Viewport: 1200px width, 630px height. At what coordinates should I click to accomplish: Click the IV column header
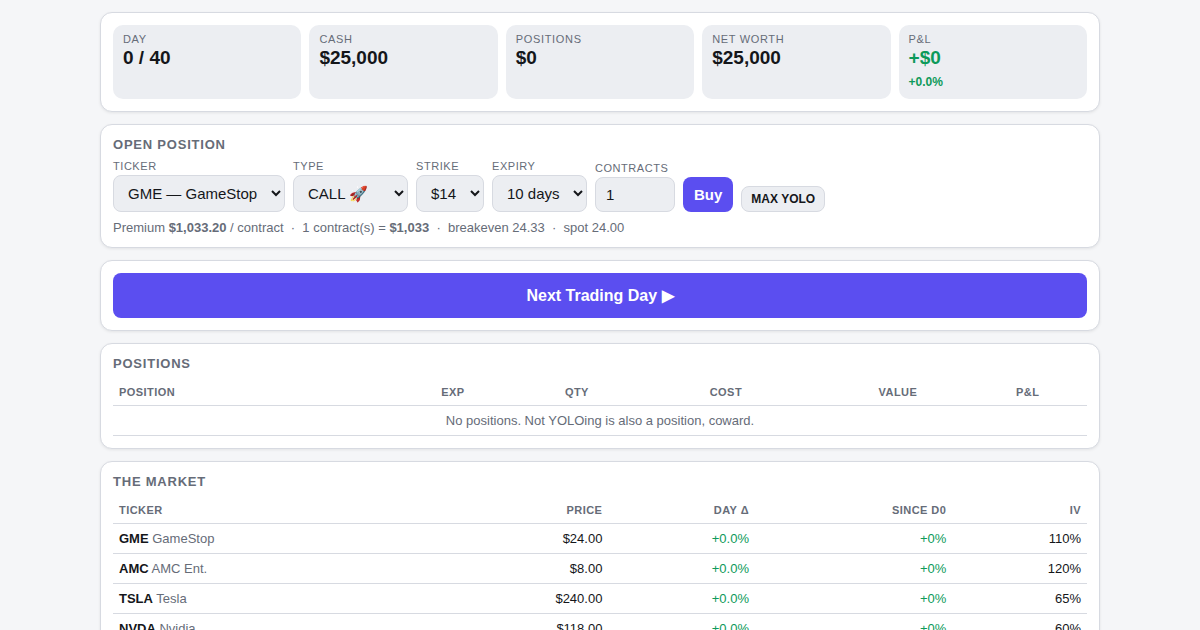(1075, 510)
